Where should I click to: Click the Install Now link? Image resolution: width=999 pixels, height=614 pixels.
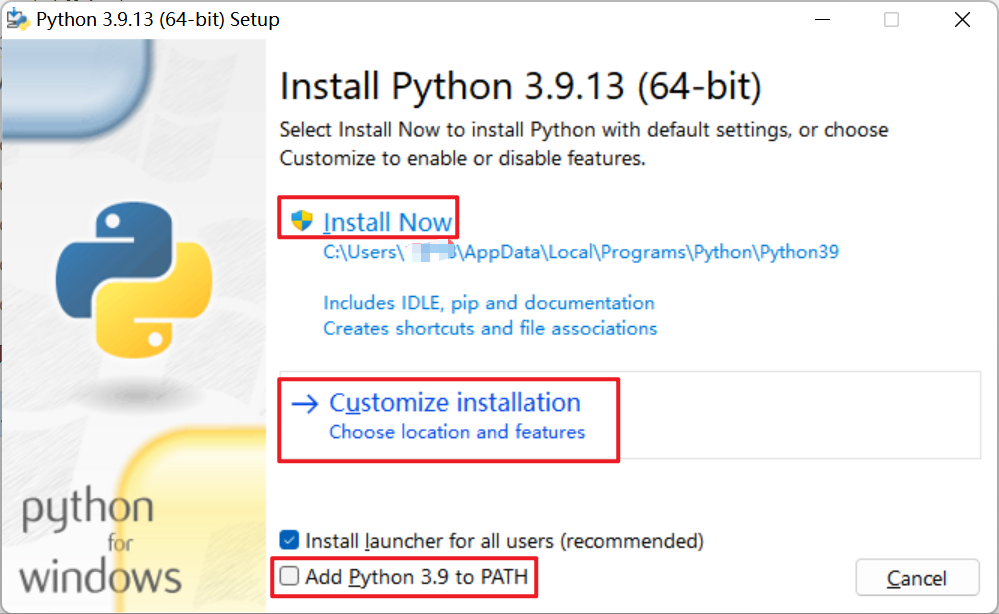tap(388, 221)
